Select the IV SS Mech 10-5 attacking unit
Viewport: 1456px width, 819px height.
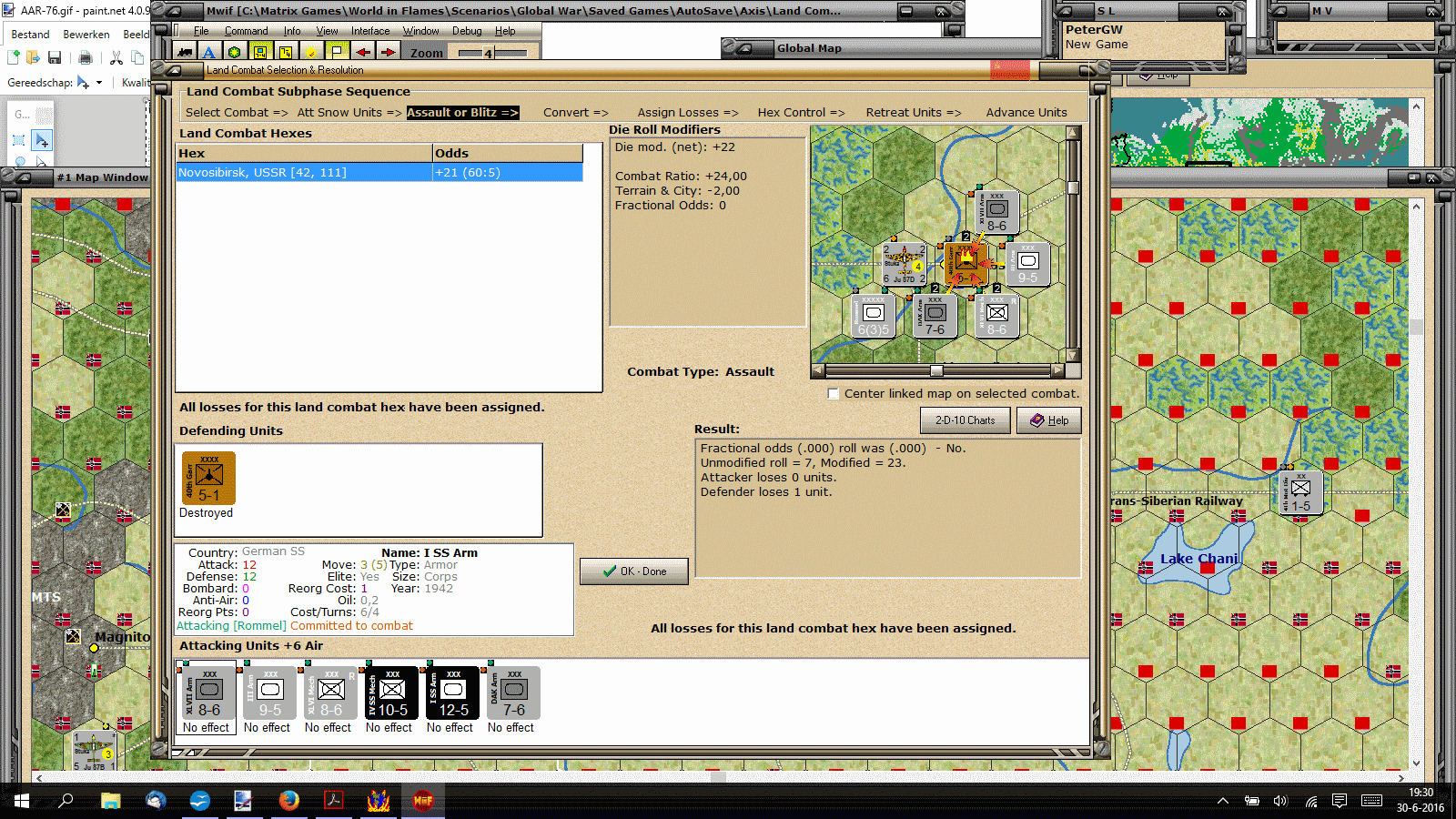tap(391, 693)
